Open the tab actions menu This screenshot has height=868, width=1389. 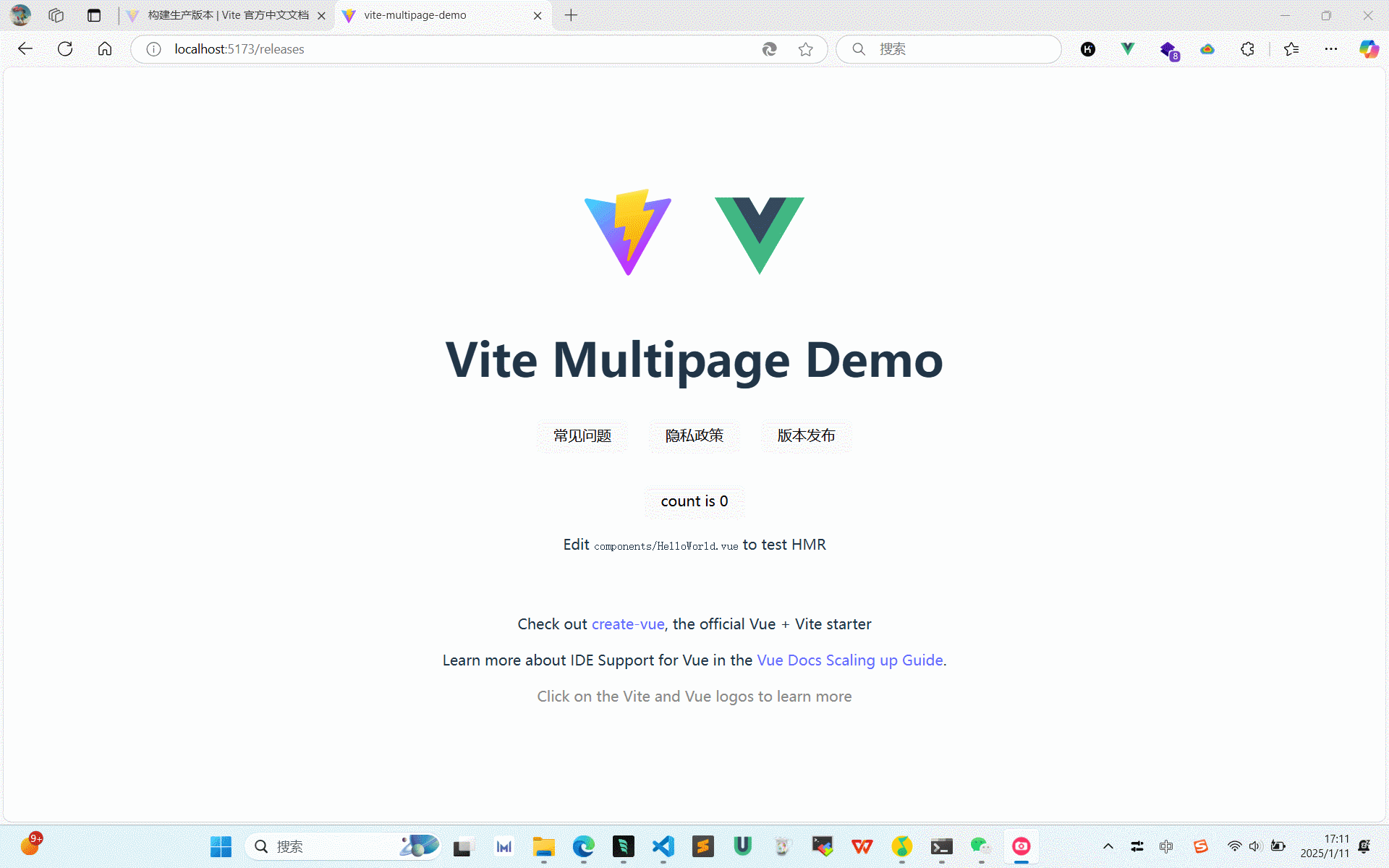tap(94, 15)
